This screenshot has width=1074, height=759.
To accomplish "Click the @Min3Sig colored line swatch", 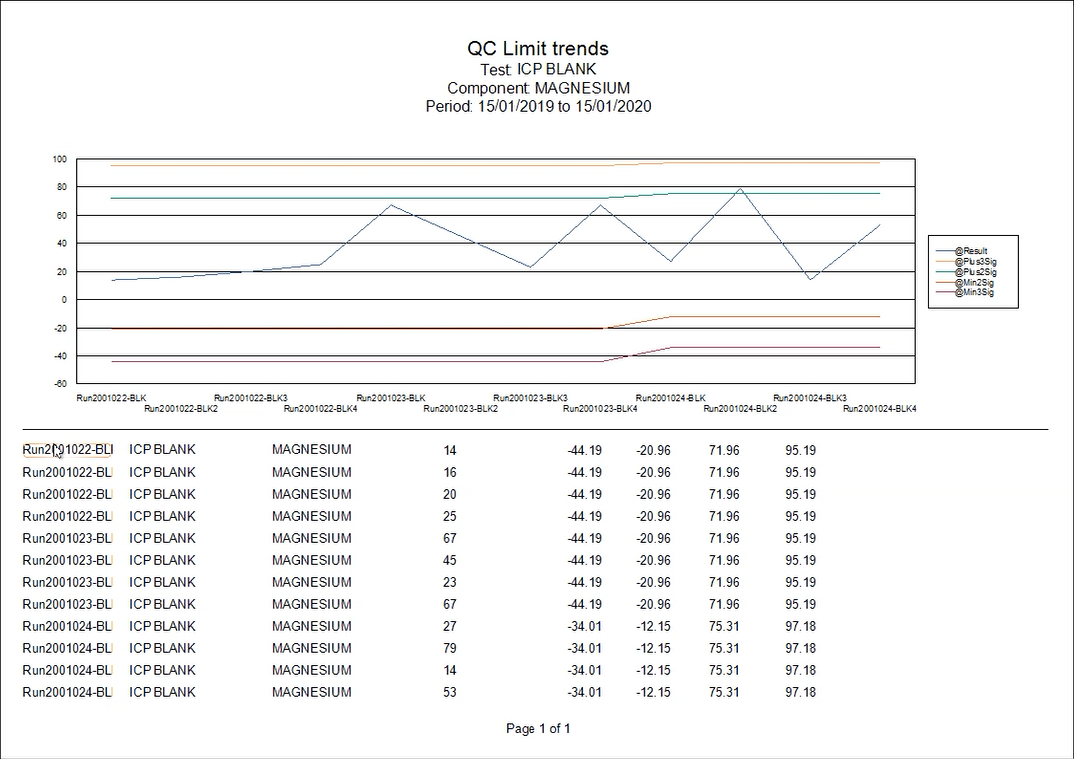I will (946, 292).
